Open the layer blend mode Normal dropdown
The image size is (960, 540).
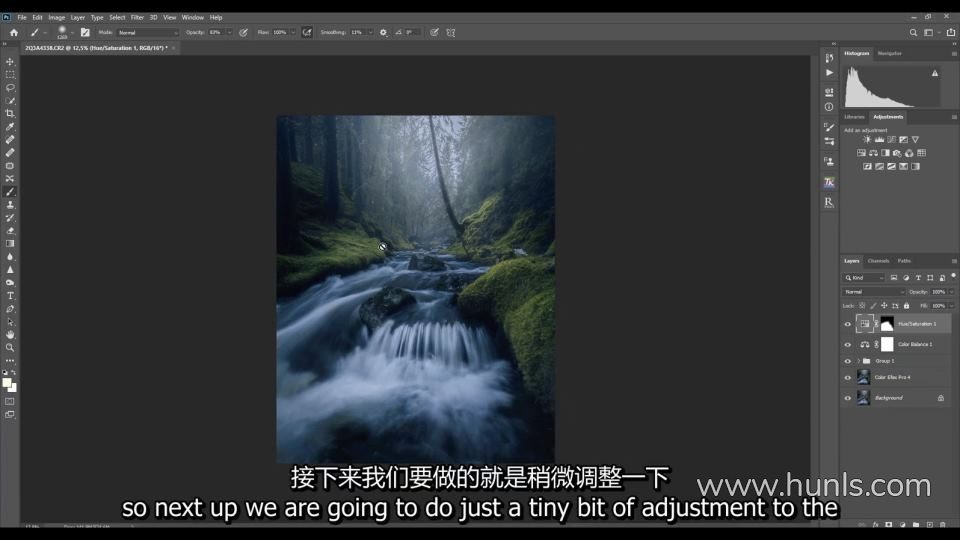pos(874,292)
